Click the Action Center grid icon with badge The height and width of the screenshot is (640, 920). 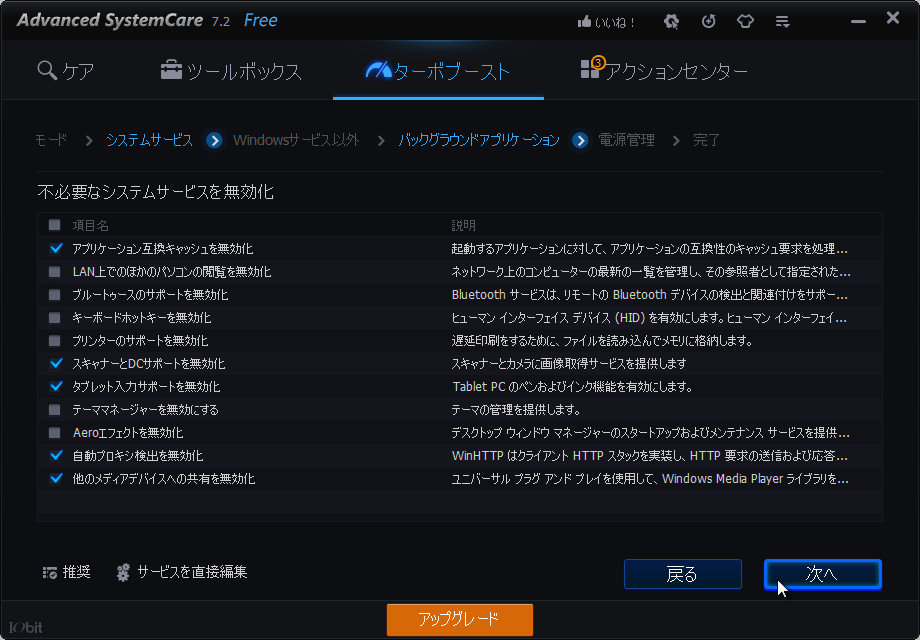coord(591,67)
